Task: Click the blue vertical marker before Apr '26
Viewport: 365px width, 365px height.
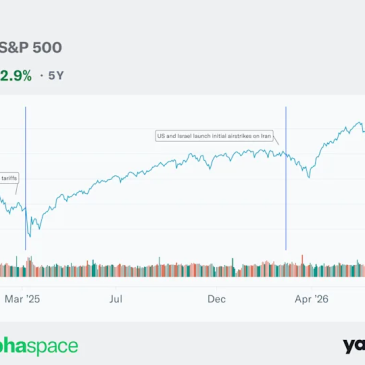Action: [x=286, y=178]
